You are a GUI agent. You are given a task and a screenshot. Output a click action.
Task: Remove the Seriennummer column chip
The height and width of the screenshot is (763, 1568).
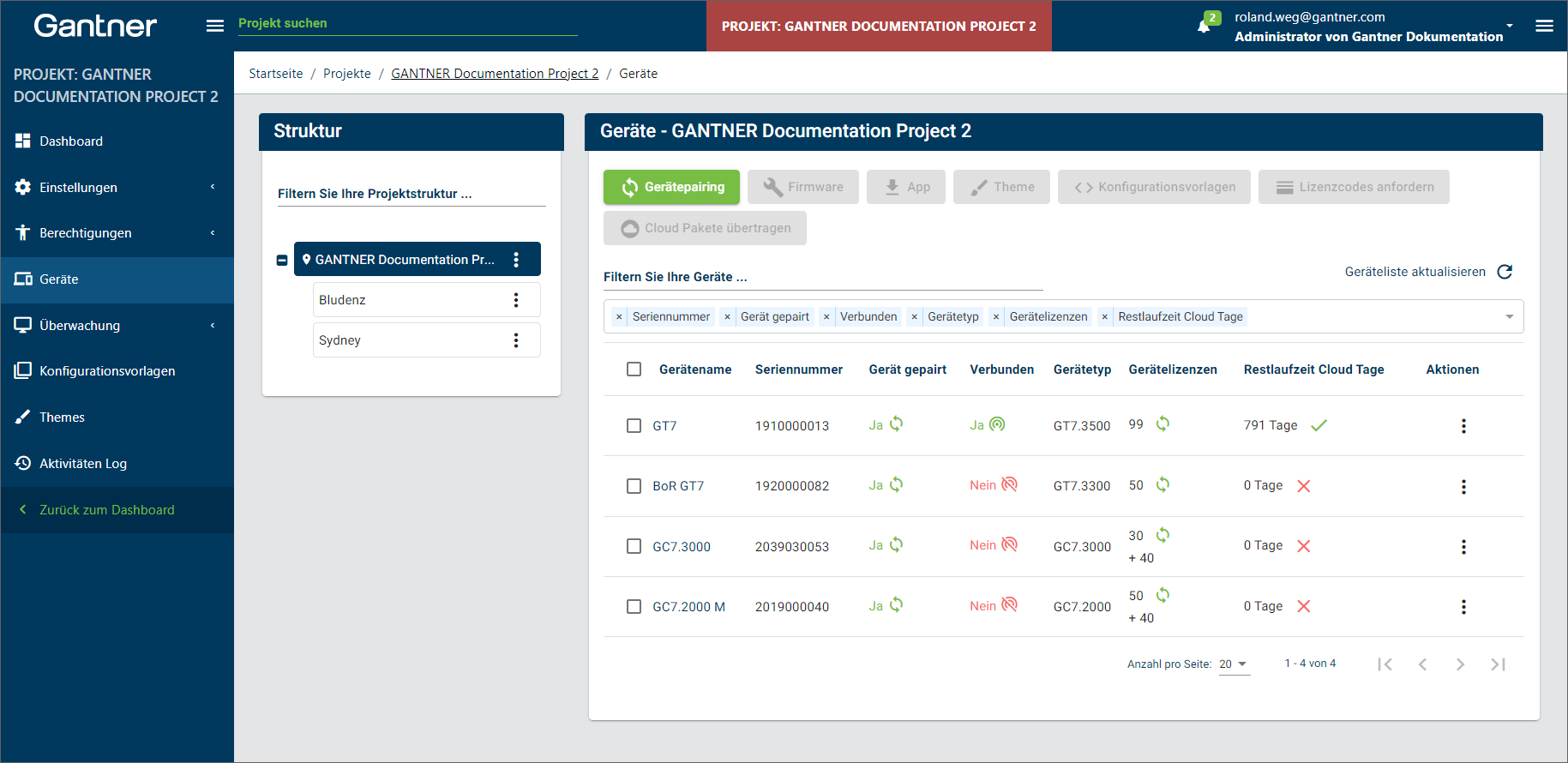point(619,317)
